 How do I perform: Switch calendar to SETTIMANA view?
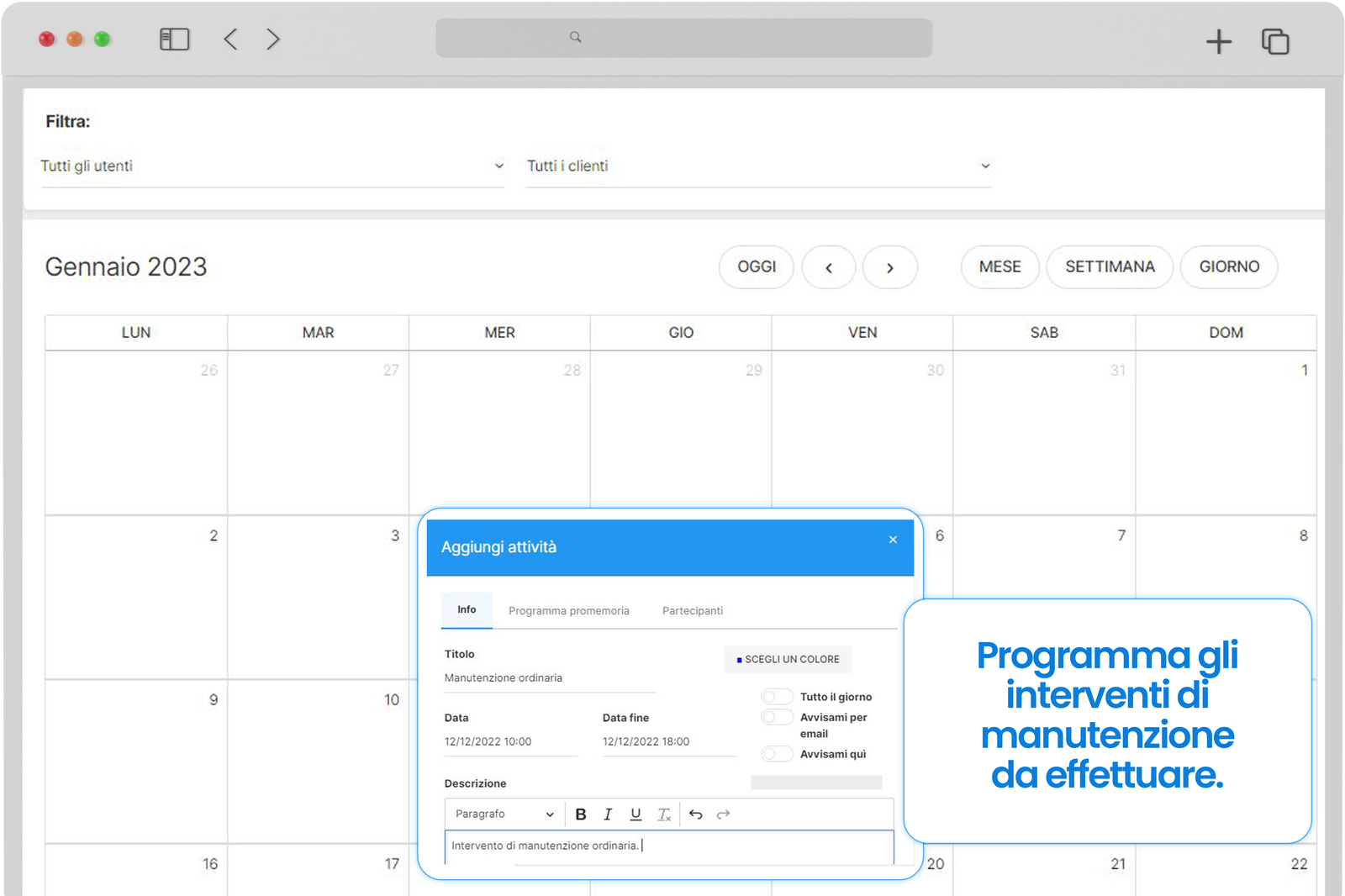[x=1110, y=267]
